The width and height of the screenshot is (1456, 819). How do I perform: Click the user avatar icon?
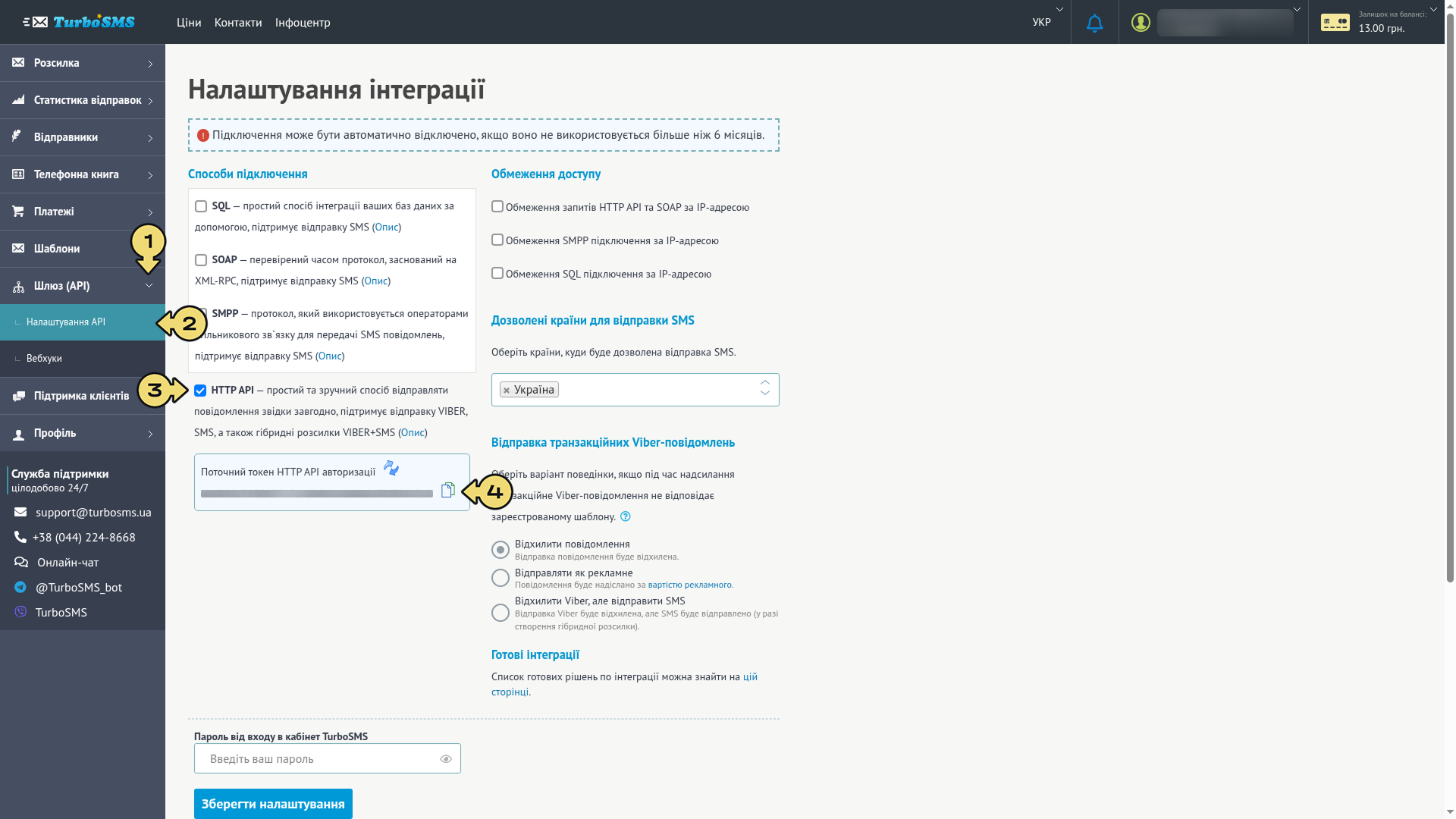click(x=1141, y=23)
